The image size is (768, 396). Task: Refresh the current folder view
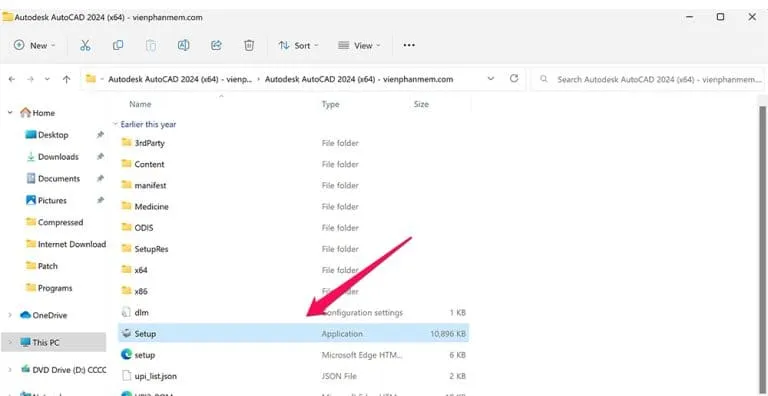[514, 78]
